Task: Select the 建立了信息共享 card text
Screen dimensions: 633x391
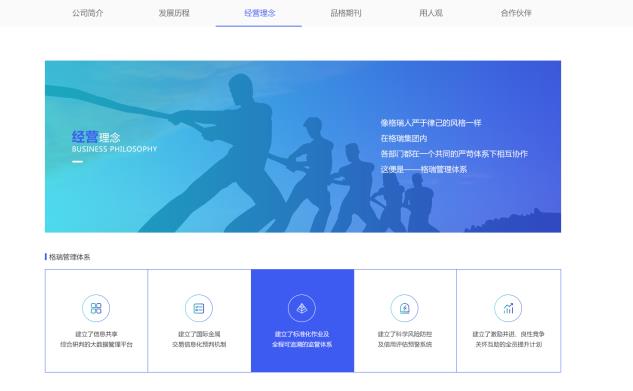Action: (96, 339)
